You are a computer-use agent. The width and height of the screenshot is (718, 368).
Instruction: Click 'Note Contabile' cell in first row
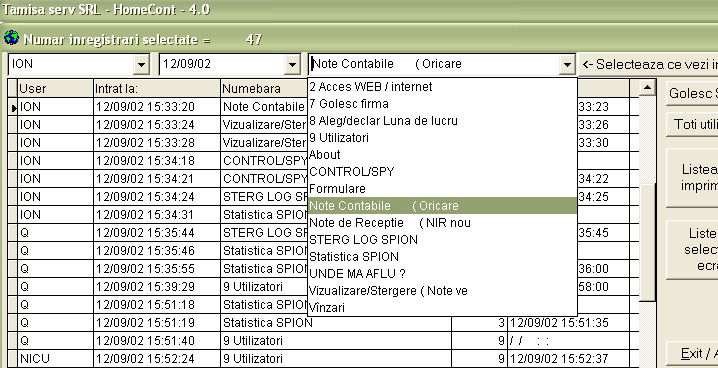264,107
